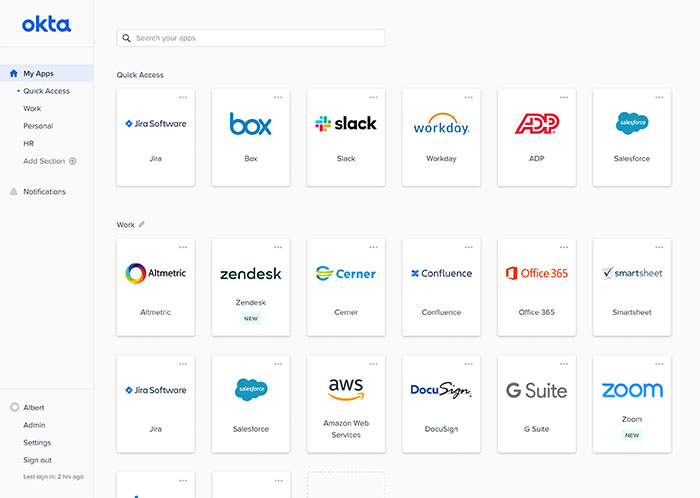The image size is (700, 498).
Task: Jump to HR section in sidebar
Action: (x=29, y=143)
